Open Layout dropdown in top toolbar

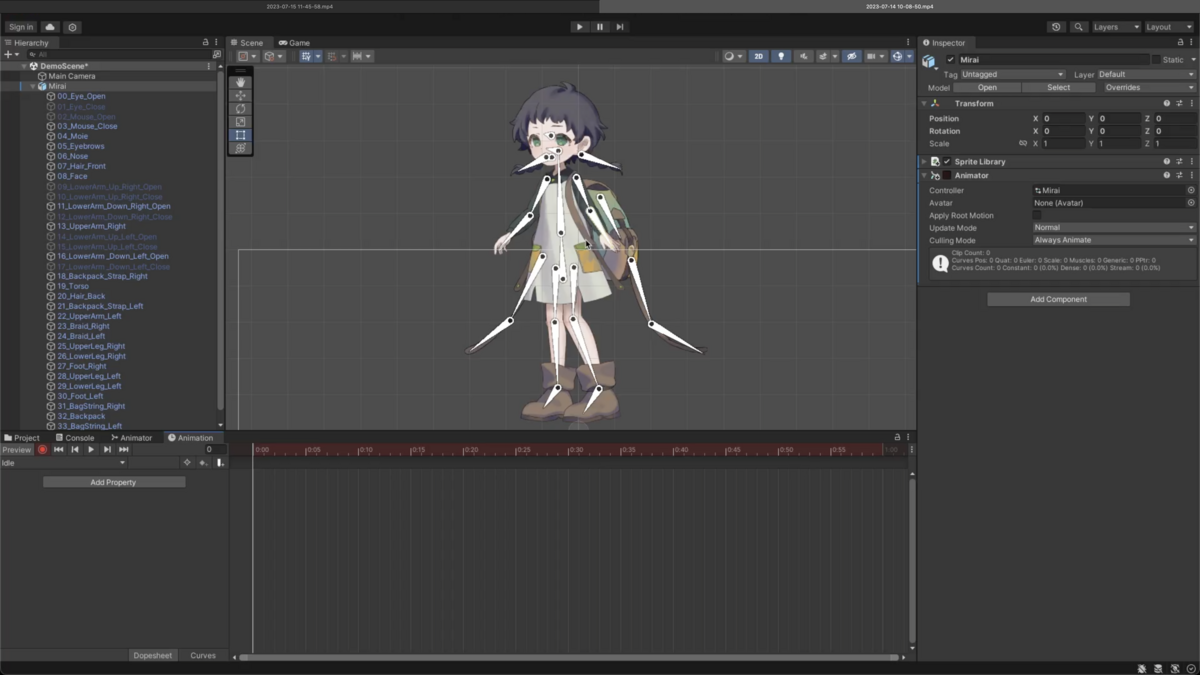coord(1169,27)
